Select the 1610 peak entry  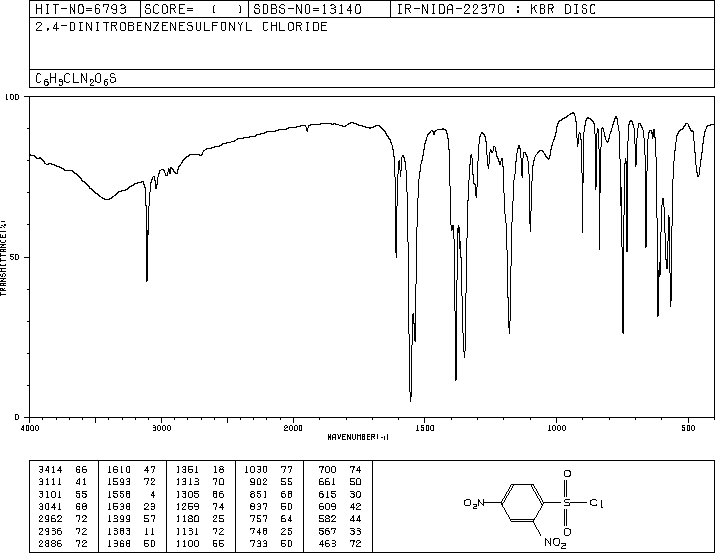[131, 470]
